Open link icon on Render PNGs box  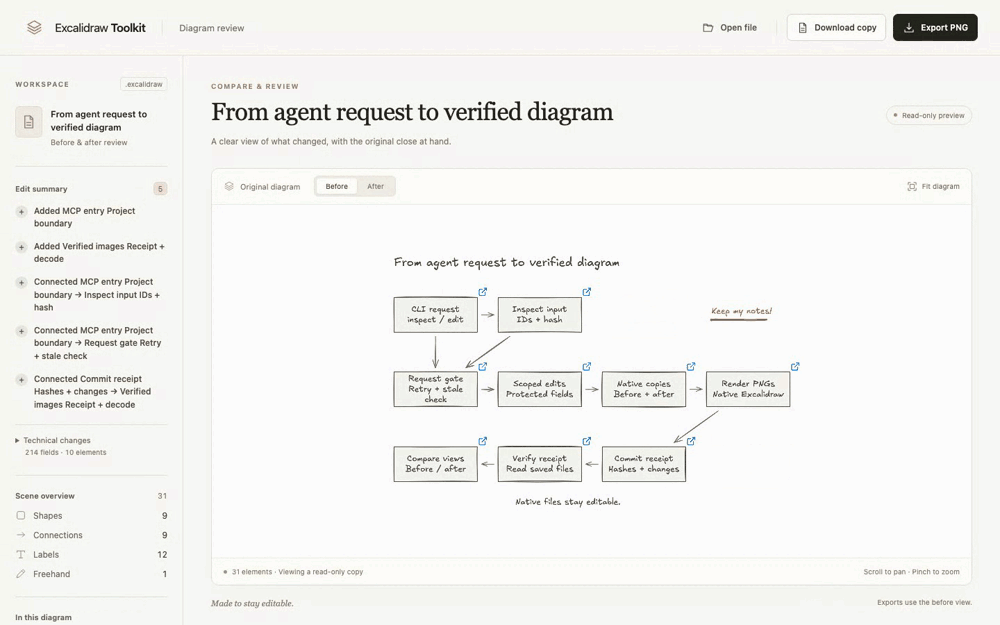(795, 367)
